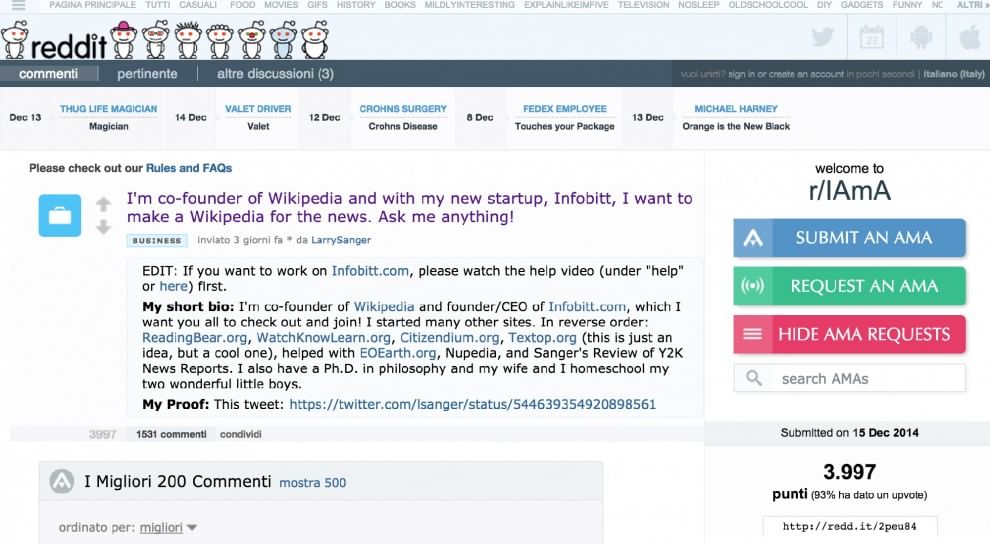Open FEDEX EMPLOYEE AMA
The image size is (990, 545).
[x=564, y=109]
